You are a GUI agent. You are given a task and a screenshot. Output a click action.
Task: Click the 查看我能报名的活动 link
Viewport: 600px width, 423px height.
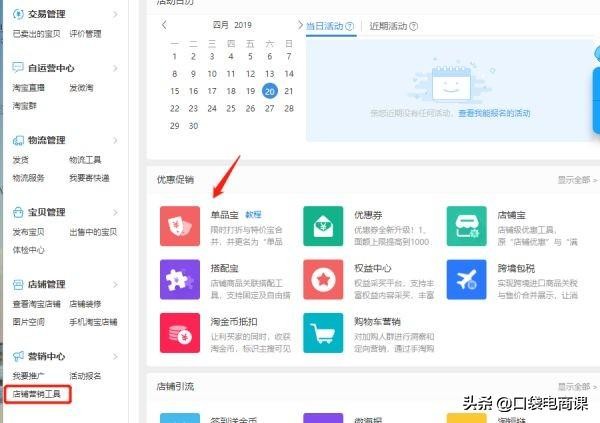(x=494, y=113)
